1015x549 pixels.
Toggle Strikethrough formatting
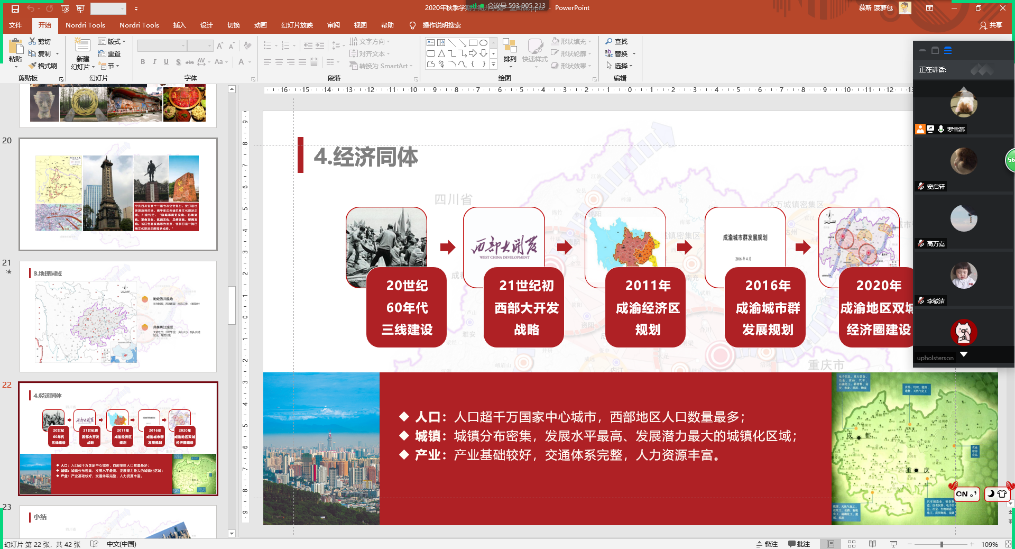coord(190,62)
